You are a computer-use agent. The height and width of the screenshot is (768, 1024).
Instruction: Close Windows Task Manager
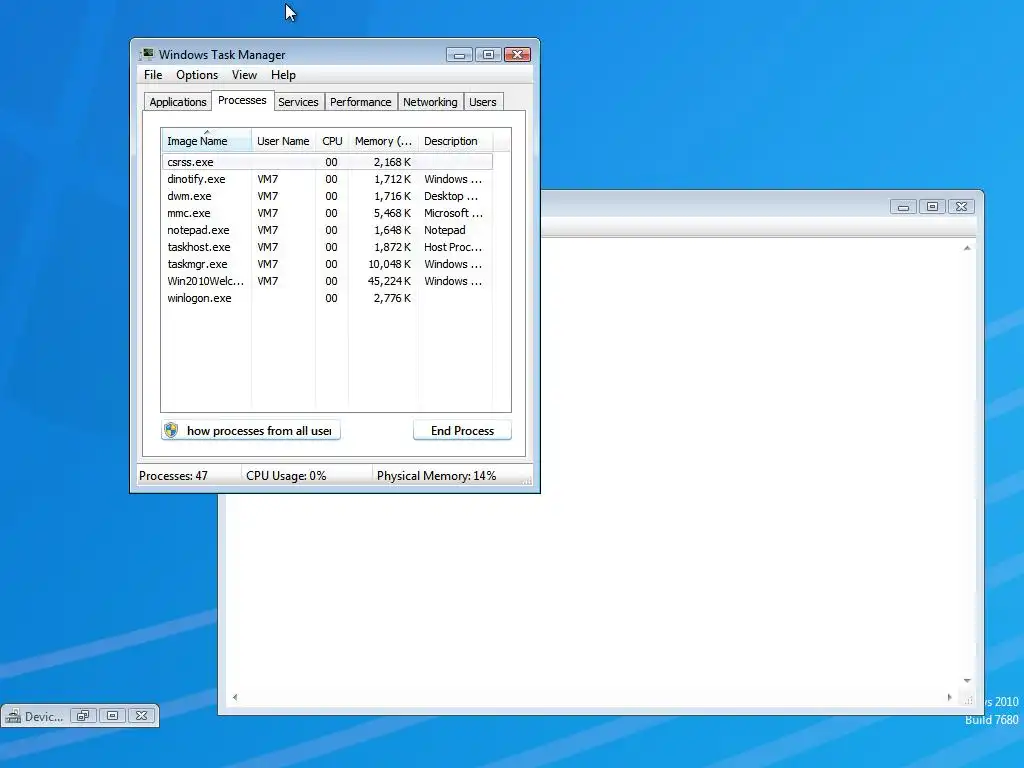coord(517,55)
